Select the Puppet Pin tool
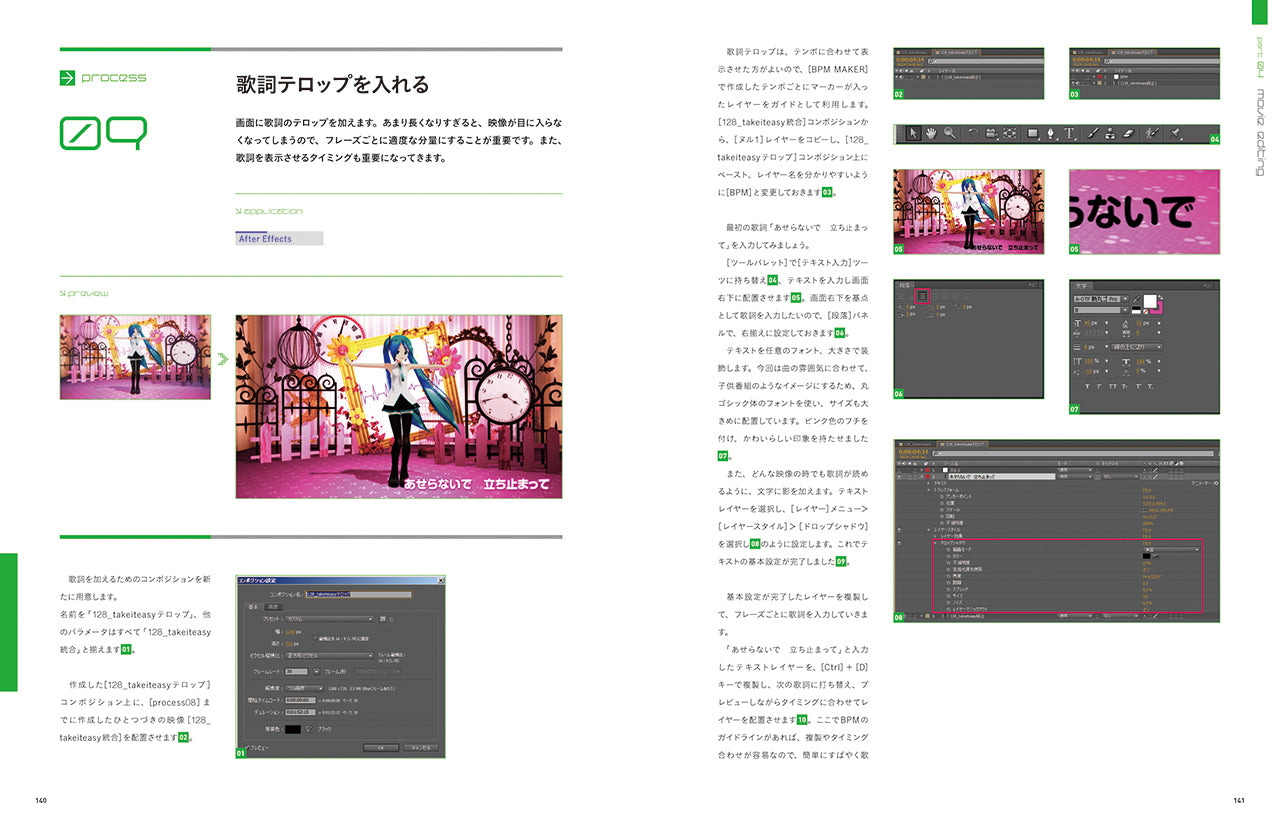This screenshot has height=830, width=1280. (1176, 133)
